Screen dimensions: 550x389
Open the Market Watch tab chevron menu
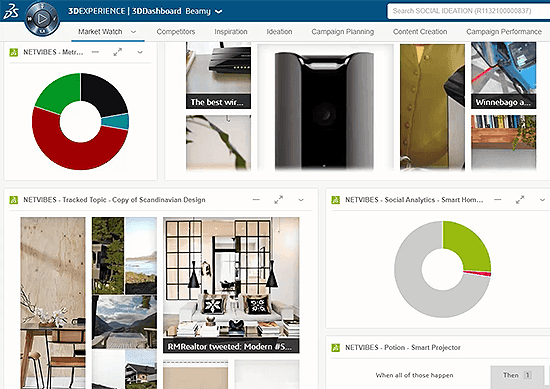(133, 32)
